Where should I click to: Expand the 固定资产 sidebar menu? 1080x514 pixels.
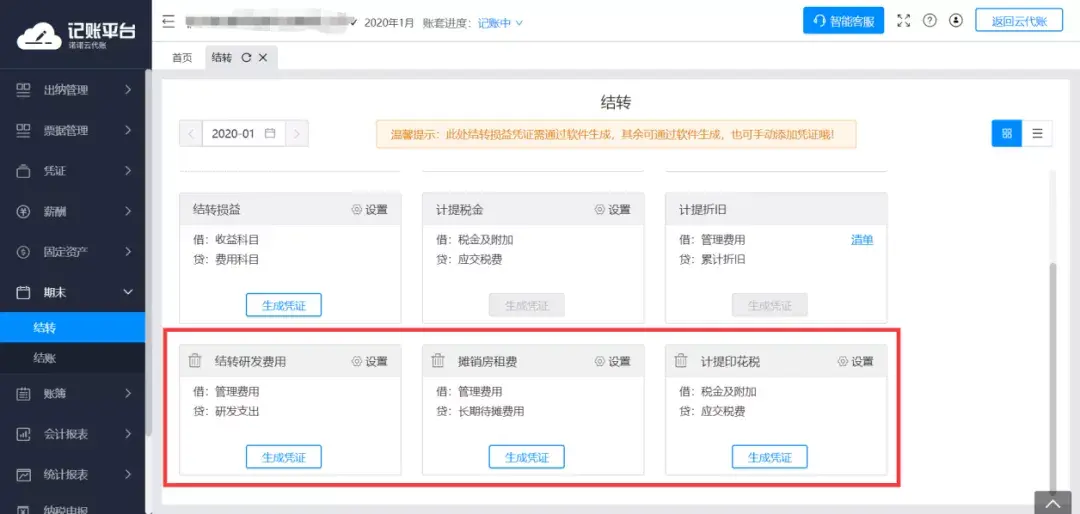(72, 252)
